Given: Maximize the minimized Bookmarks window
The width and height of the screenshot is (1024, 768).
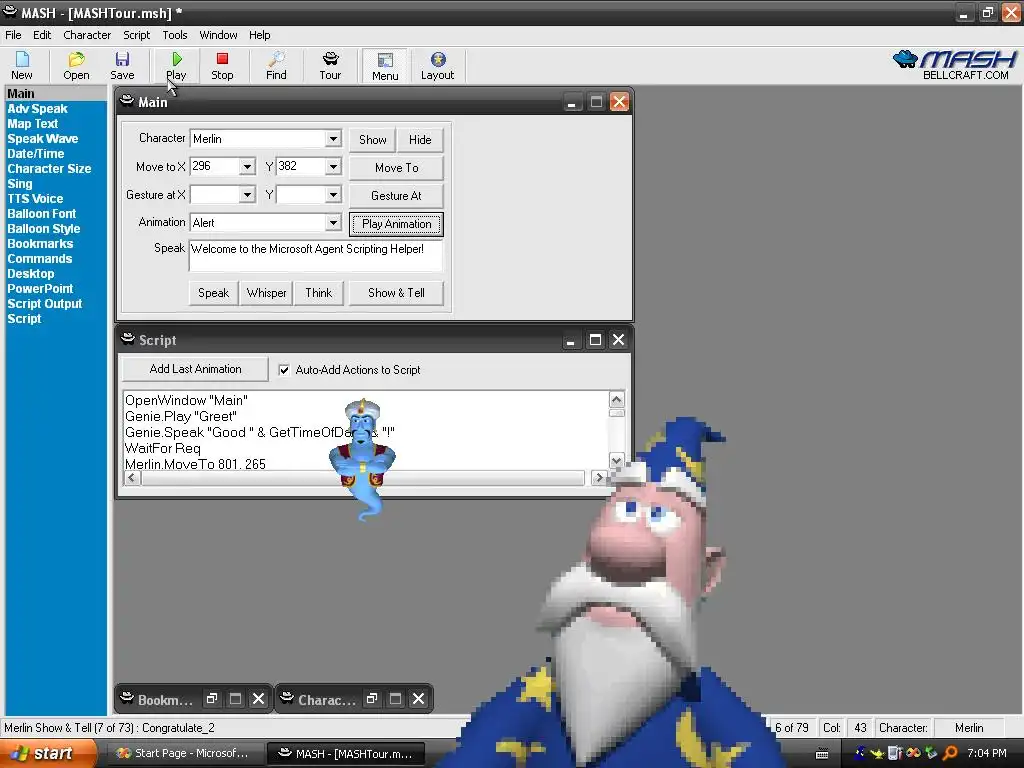Looking at the screenshot, I should click(235, 699).
